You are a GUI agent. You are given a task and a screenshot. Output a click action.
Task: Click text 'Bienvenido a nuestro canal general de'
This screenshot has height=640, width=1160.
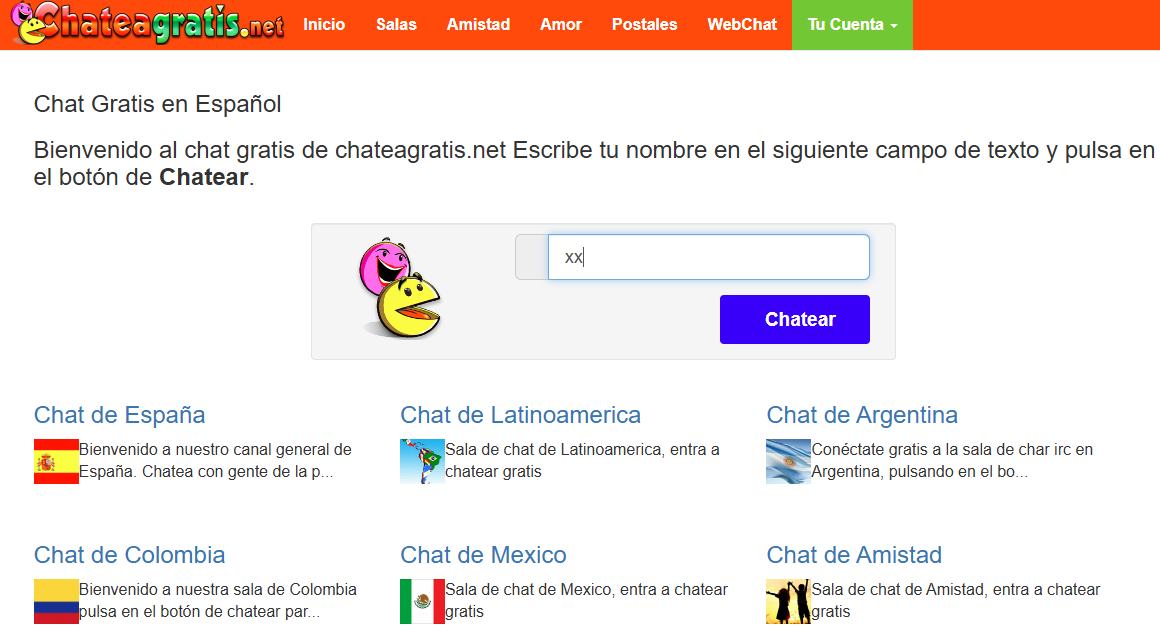tap(215, 449)
